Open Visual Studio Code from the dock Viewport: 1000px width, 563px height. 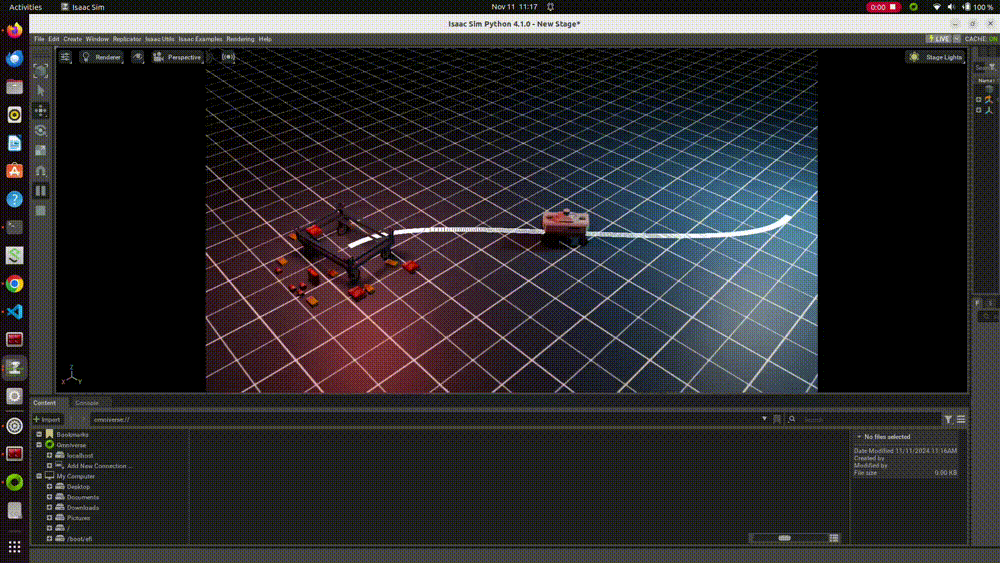15,311
